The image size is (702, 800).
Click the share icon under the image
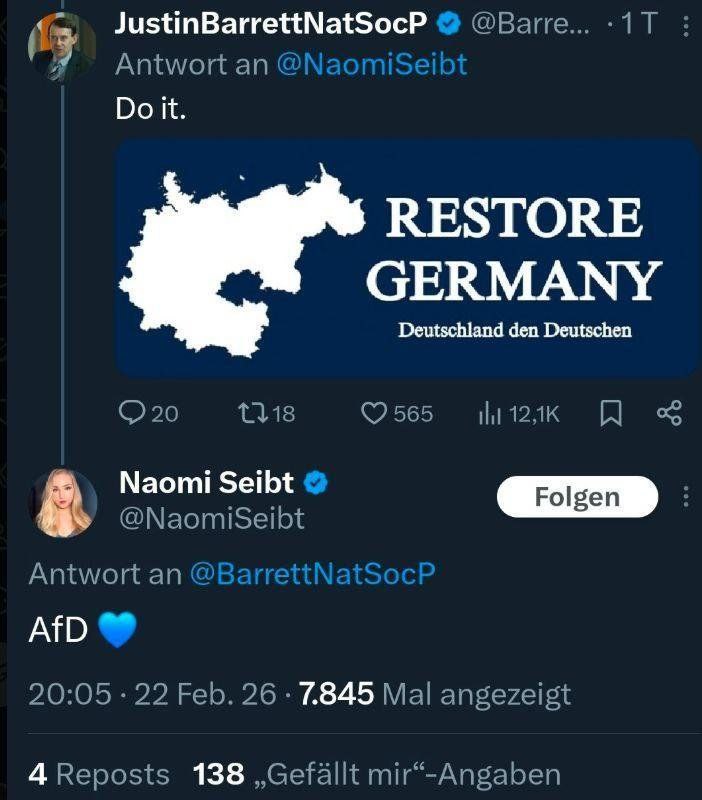[669, 413]
